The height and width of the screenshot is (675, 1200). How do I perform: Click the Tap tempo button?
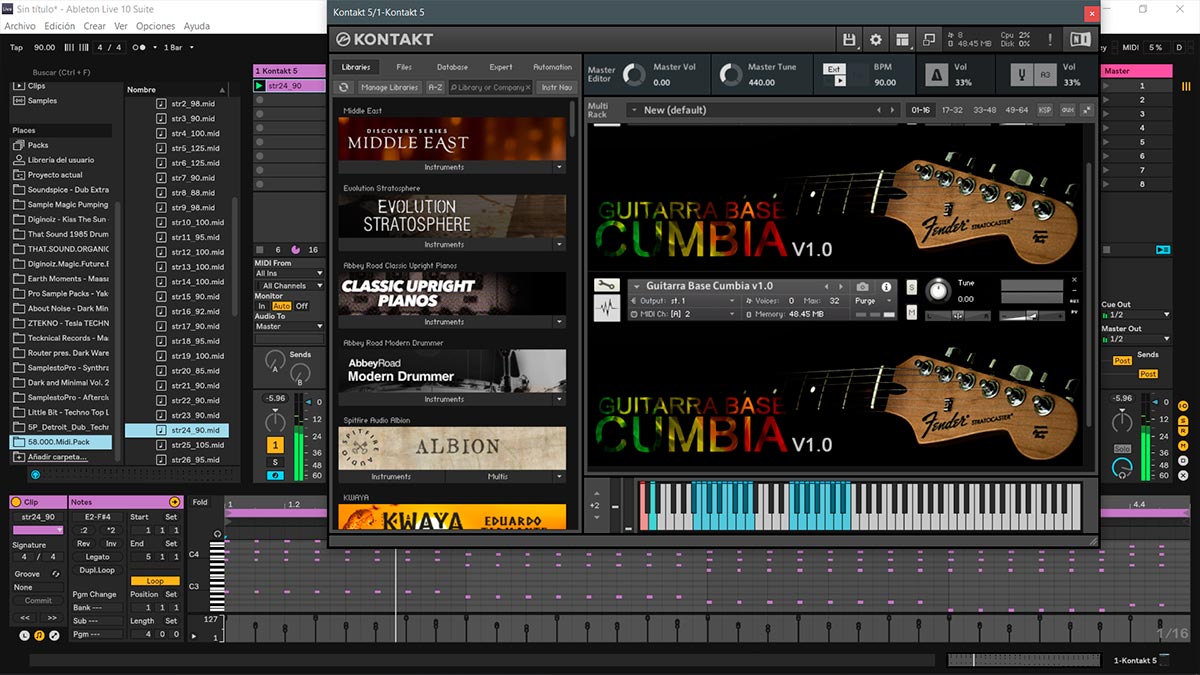tap(16, 47)
